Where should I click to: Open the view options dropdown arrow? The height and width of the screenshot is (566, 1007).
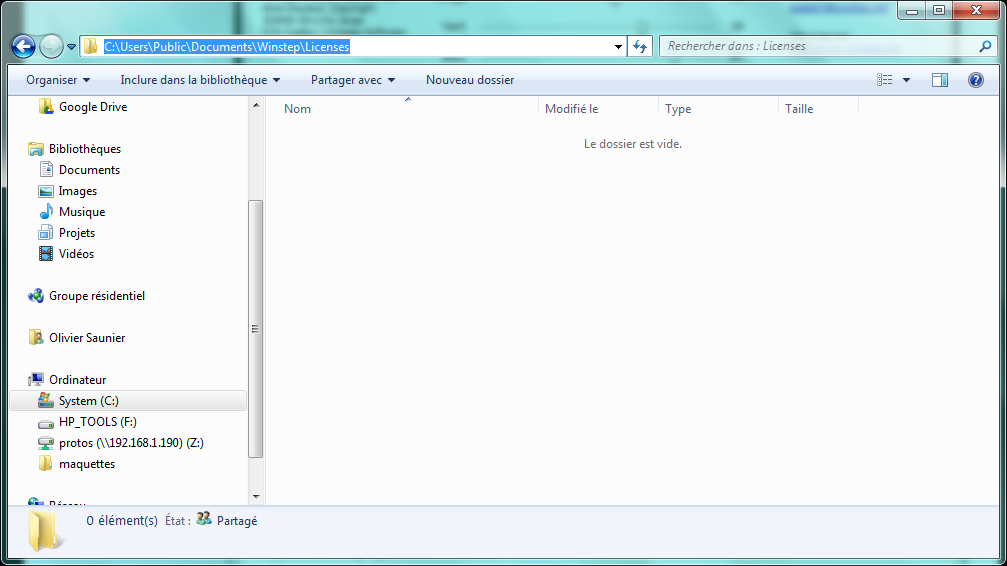[x=906, y=80]
